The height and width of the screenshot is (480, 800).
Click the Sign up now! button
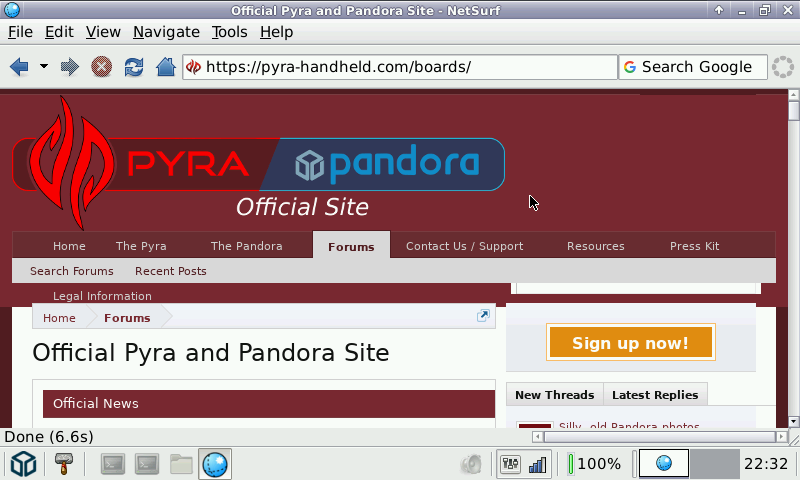coord(630,343)
